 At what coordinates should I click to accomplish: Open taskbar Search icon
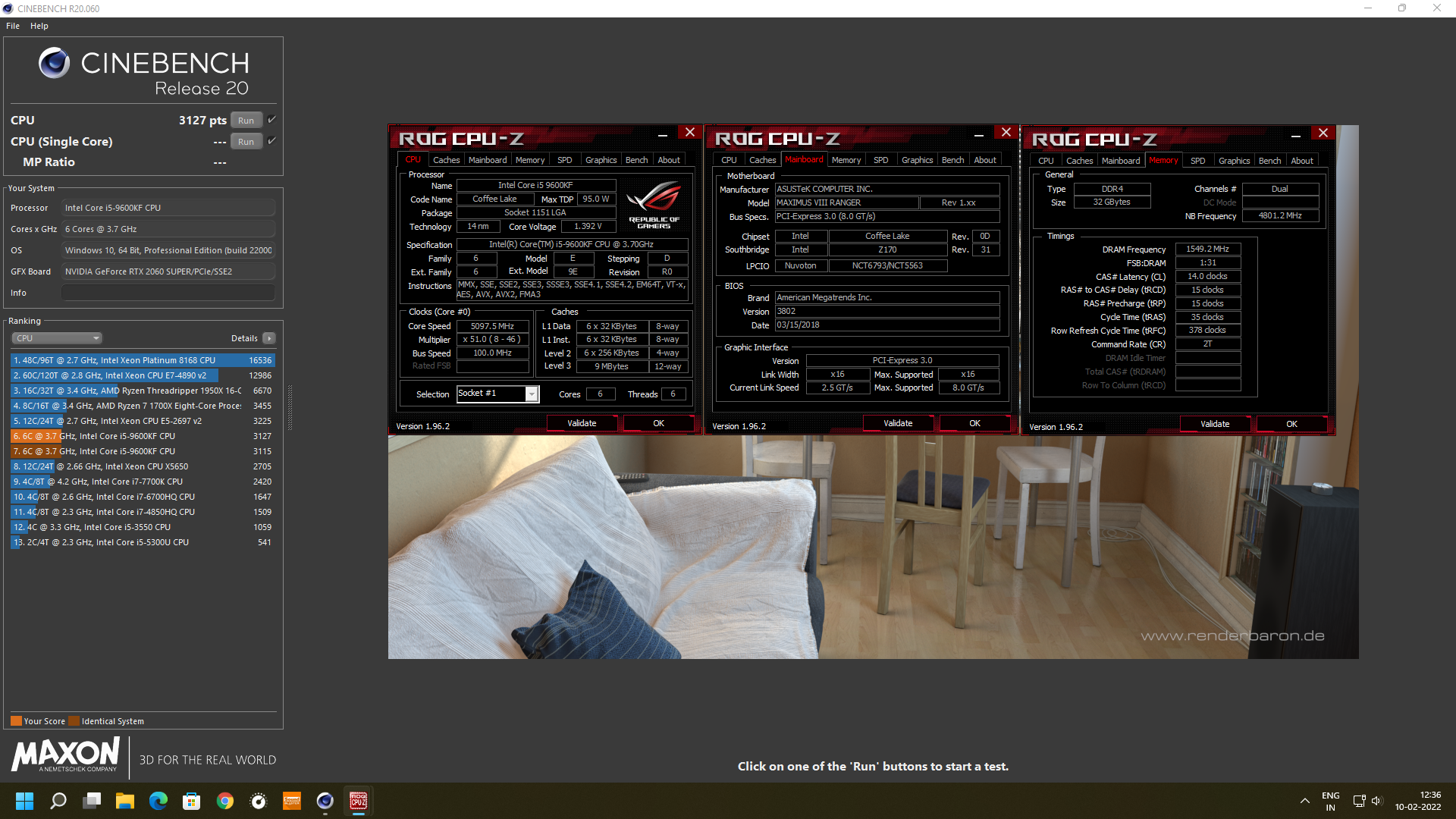point(58,801)
